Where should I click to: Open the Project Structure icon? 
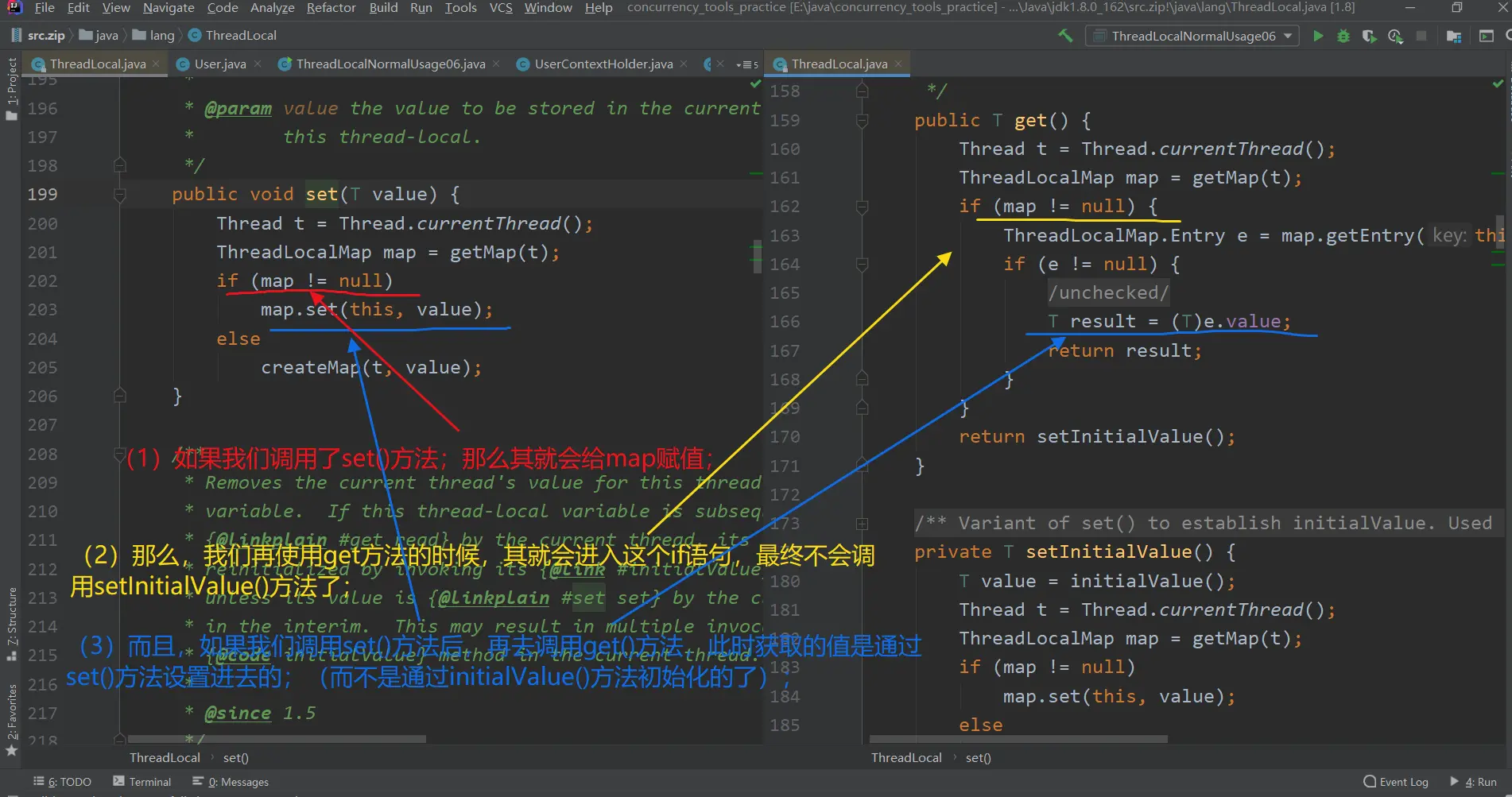coord(1454,36)
